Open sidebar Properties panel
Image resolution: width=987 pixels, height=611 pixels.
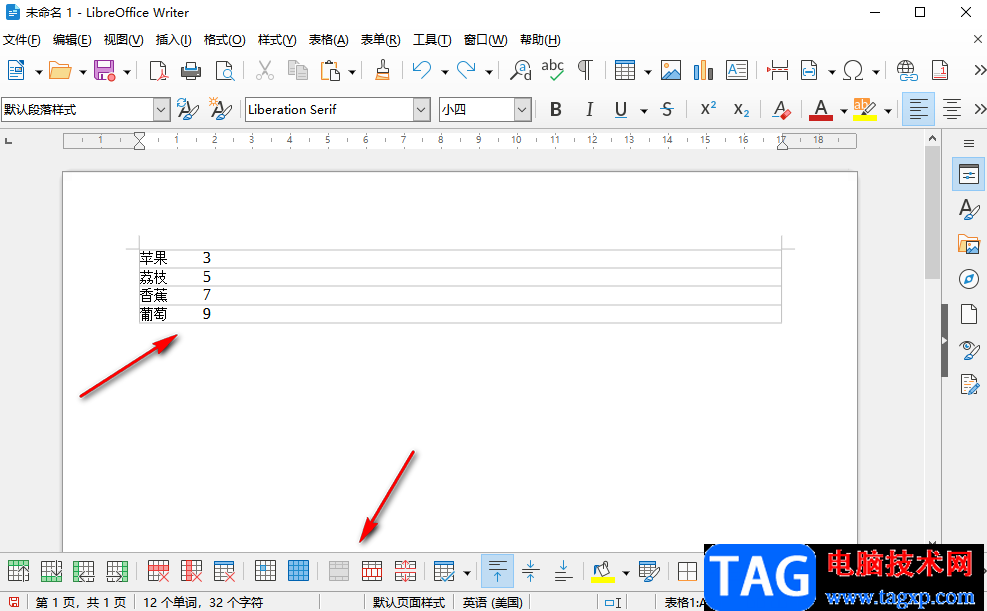click(969, 174)
